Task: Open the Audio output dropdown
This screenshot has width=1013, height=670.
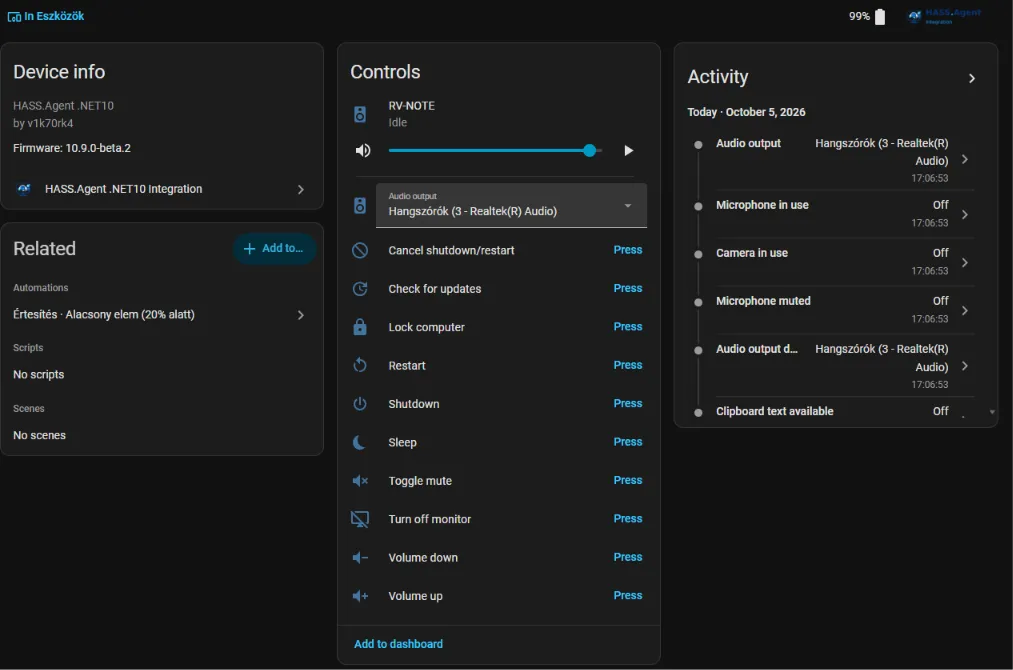Action: point(511,205)
